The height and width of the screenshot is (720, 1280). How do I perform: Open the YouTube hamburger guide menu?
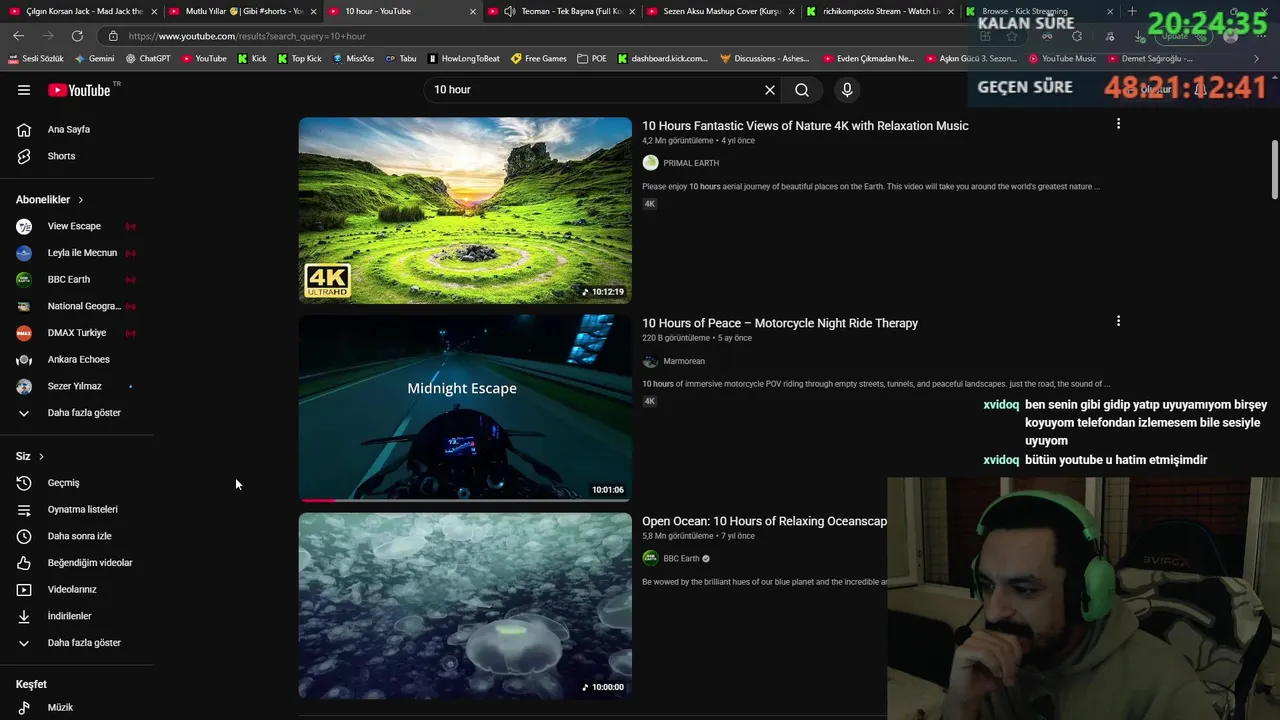(x=24, y=90)
